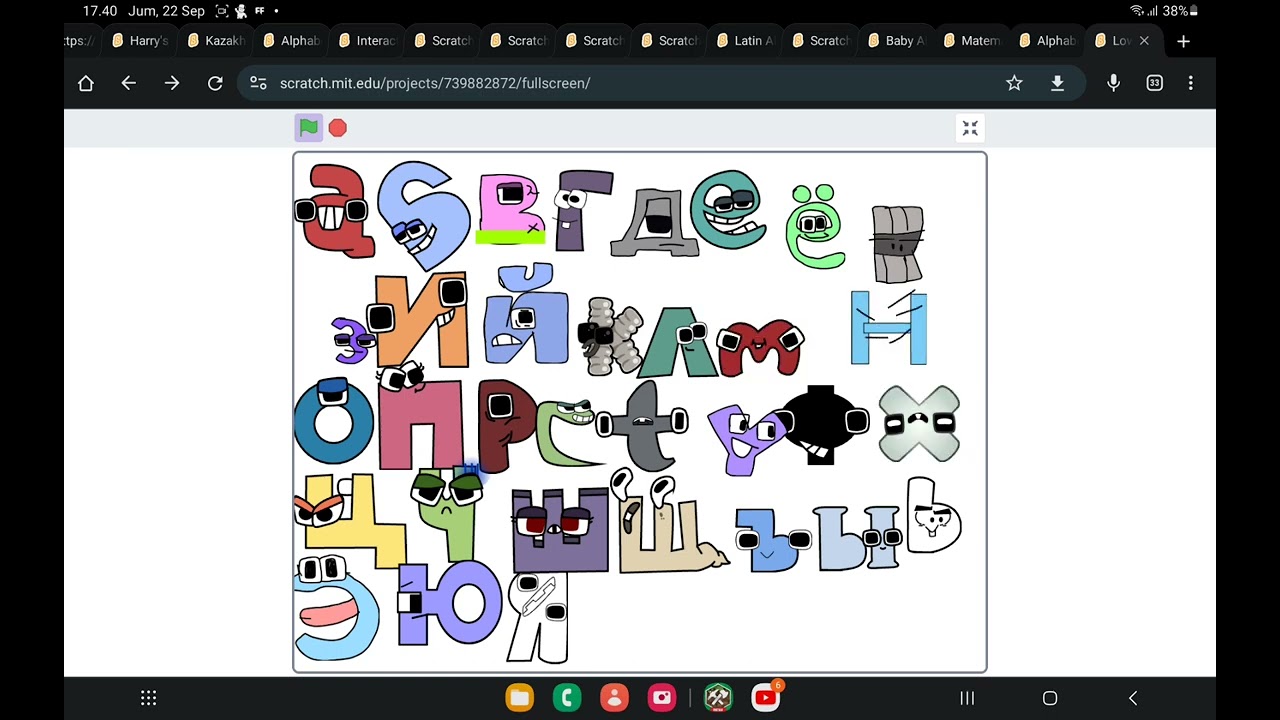
Task: Click the purple letter Ю character
Action: pos(449,603)
